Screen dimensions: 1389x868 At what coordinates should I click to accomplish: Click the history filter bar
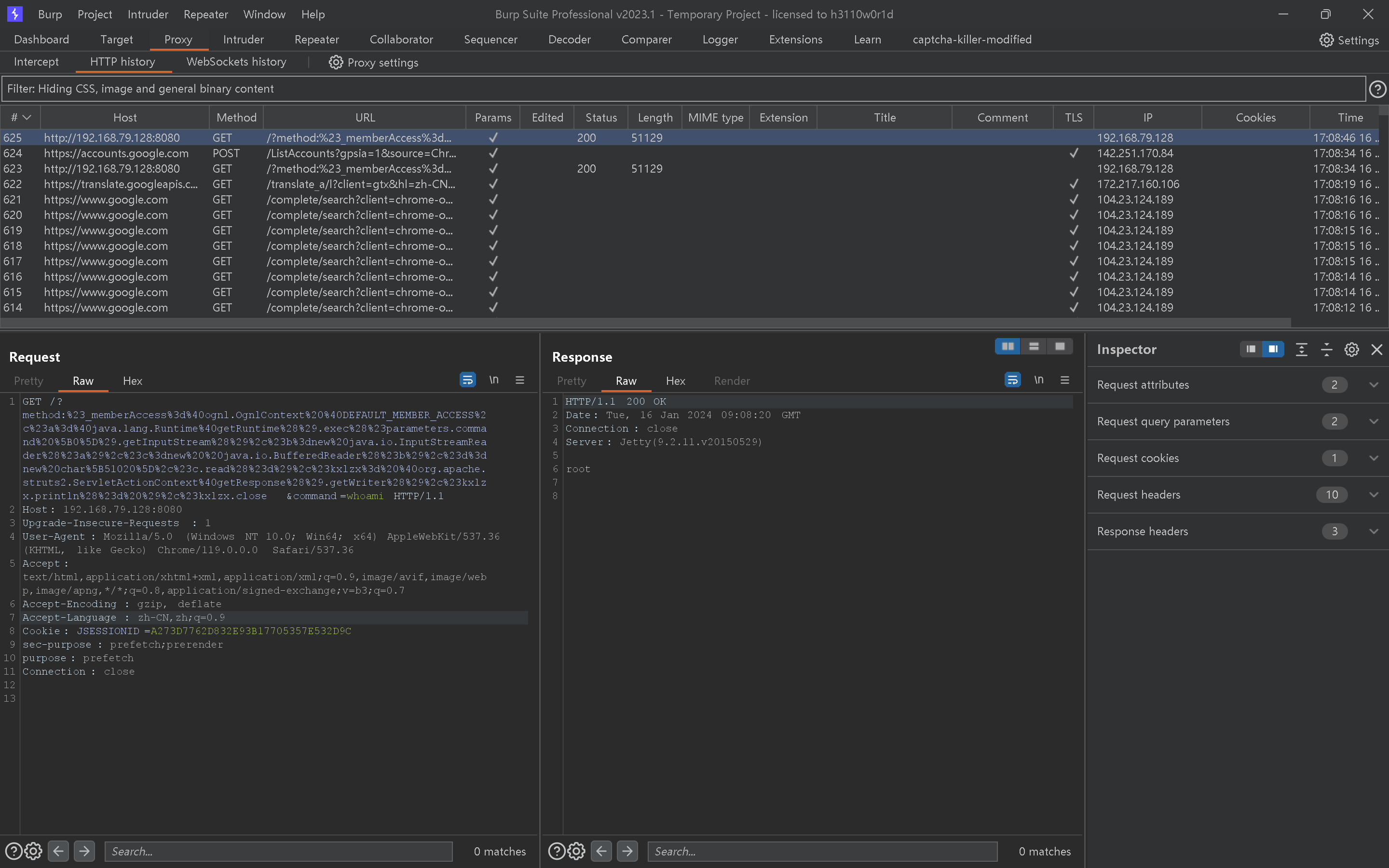(x=683, y=89)
